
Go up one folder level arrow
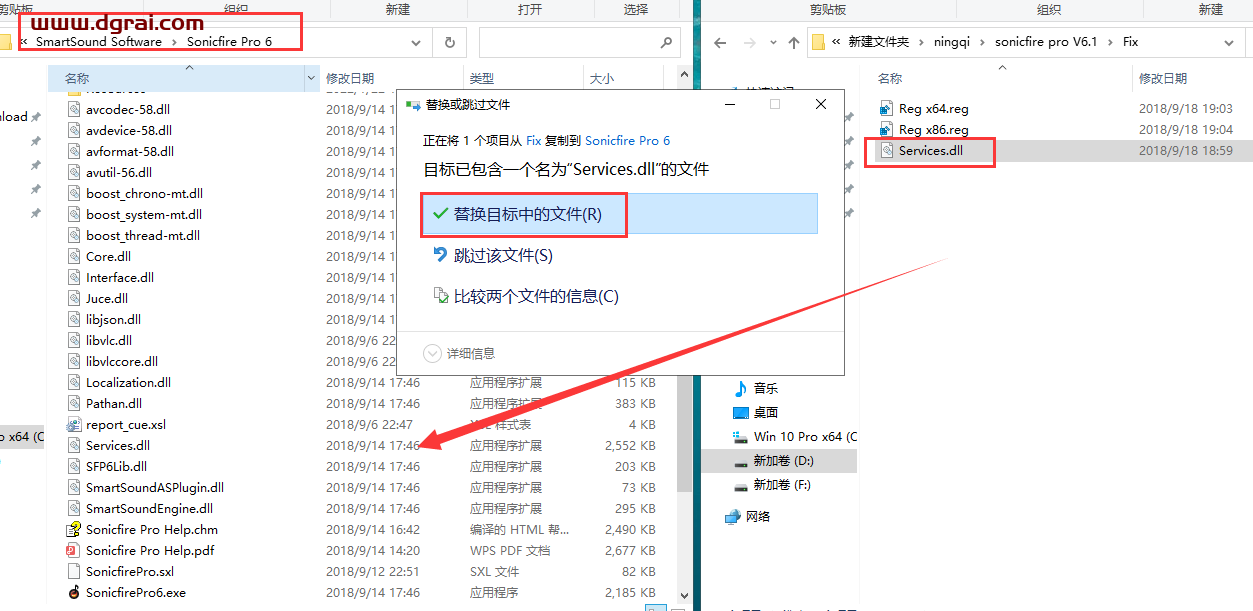(792, 42)
